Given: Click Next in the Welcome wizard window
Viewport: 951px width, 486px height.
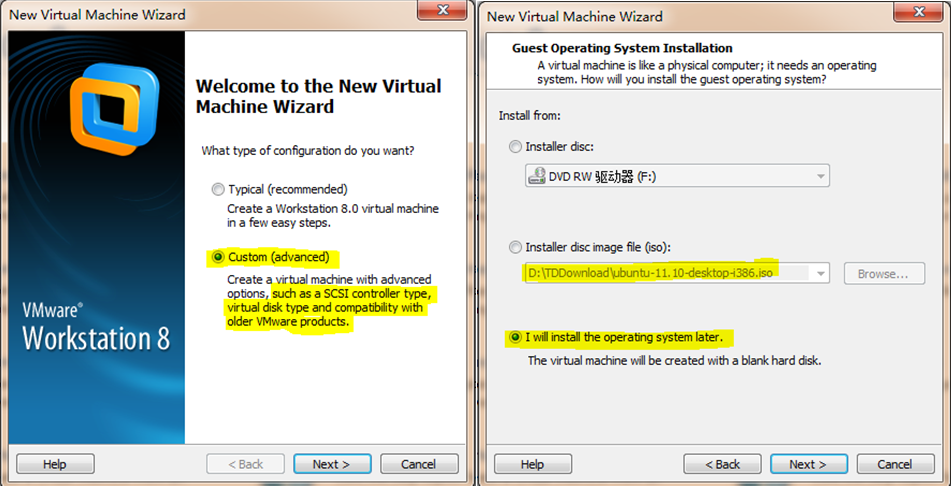Looking at the screenshot, I should tap(331, 464).
